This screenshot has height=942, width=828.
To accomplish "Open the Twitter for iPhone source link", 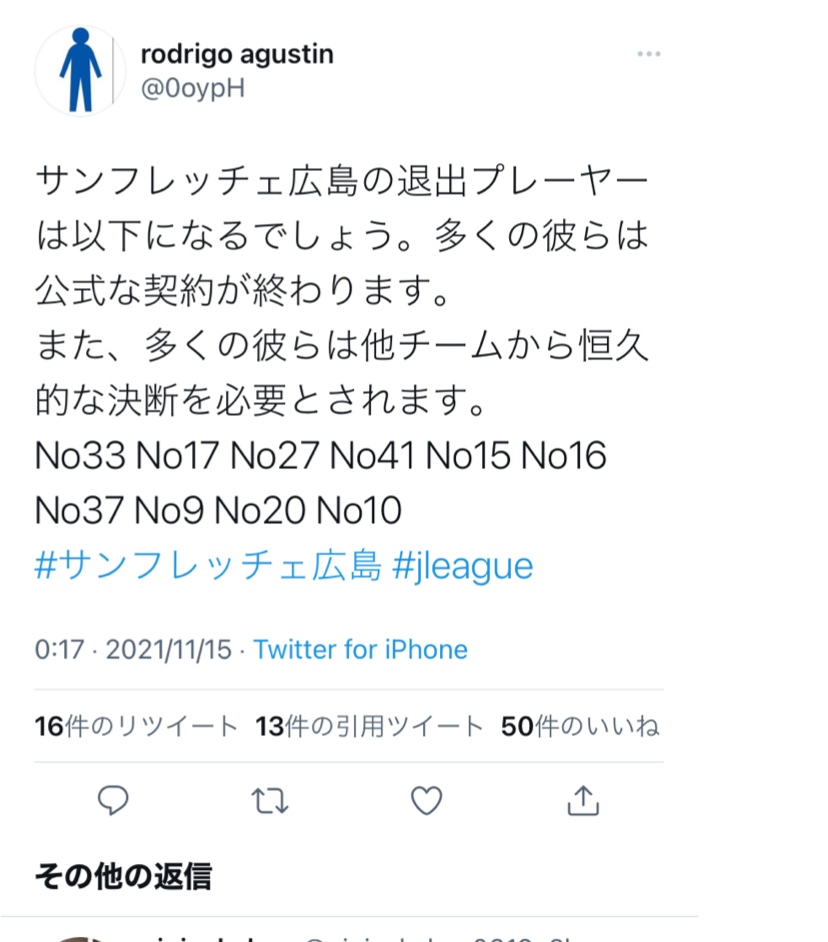I will pos(361,649).
